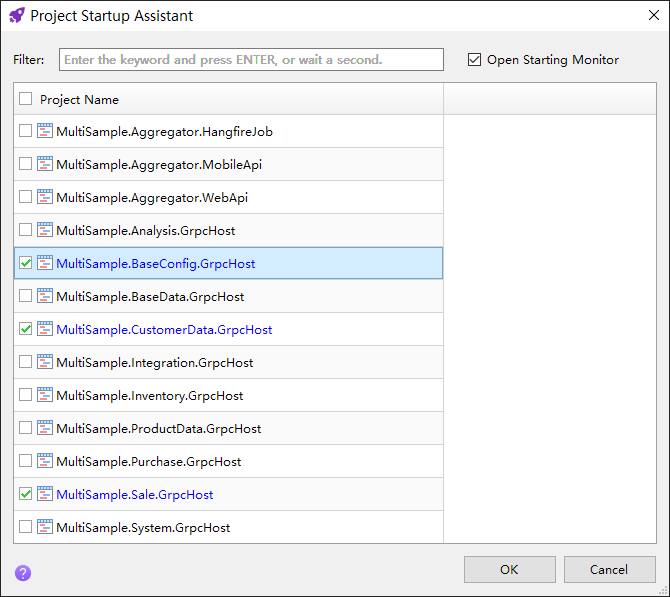The image size is (670, 597).
Task: Check the MultiSample.Analysis.GrpcHost checkbox
Action: pyautogui.click(x=26, y=230)
